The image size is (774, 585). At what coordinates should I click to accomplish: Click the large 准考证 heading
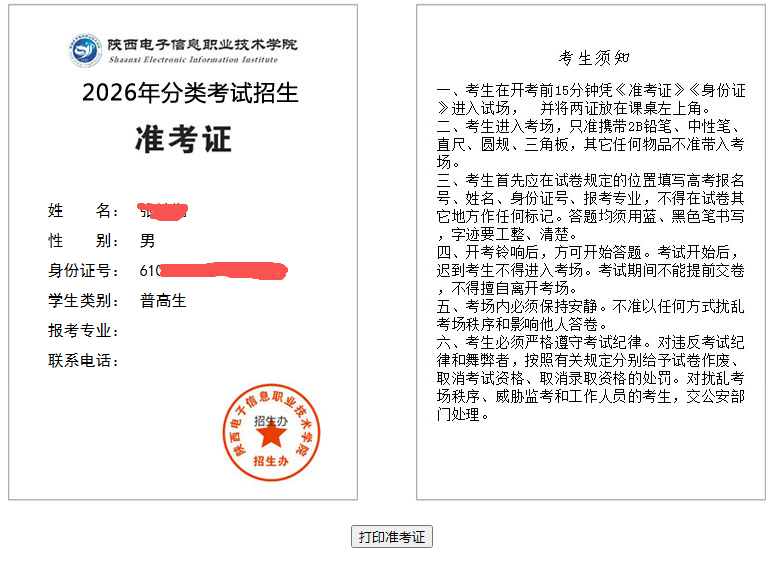(x=183, y=140)
